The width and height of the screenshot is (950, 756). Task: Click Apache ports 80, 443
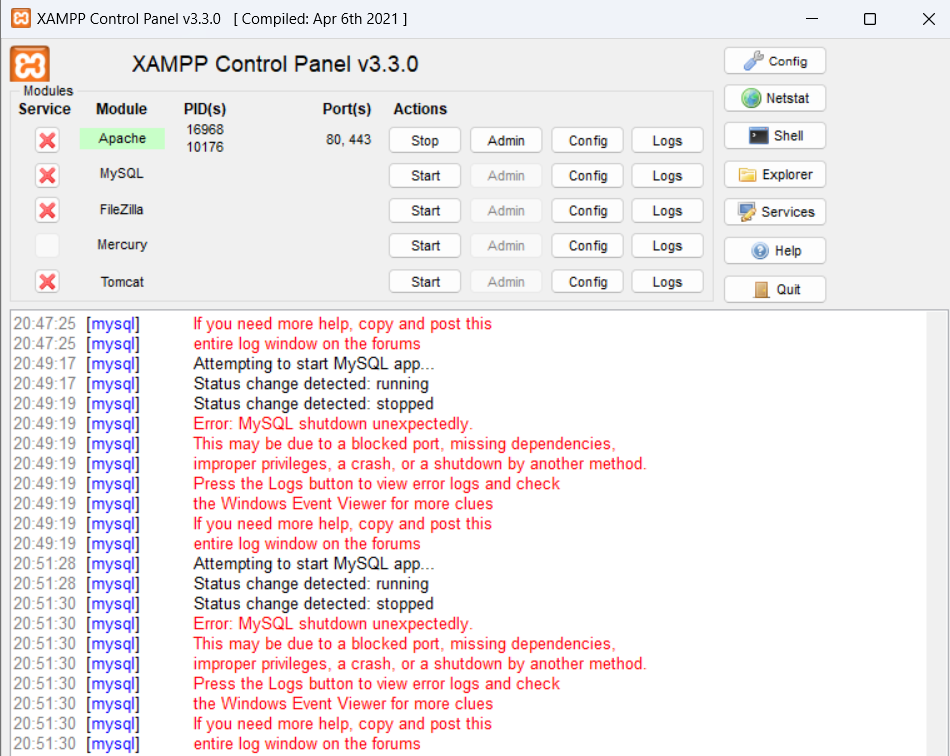tap(348, 139)
